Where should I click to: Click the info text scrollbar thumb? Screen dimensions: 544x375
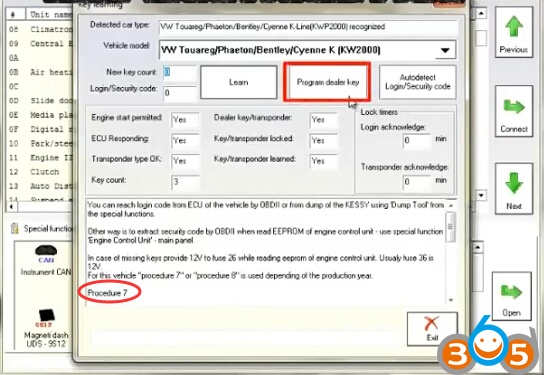click(451, 227)
